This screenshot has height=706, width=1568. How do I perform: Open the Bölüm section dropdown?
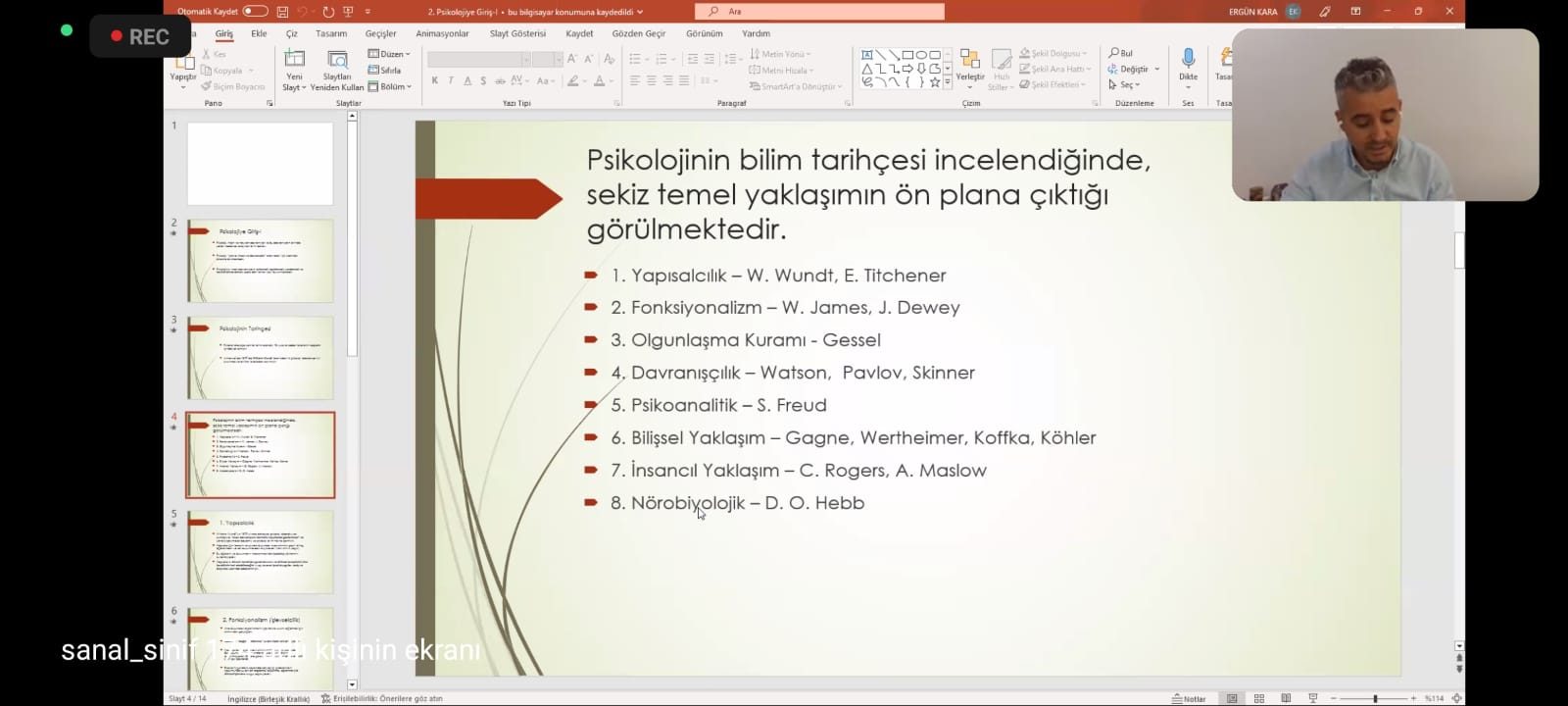tap(389, 86)
